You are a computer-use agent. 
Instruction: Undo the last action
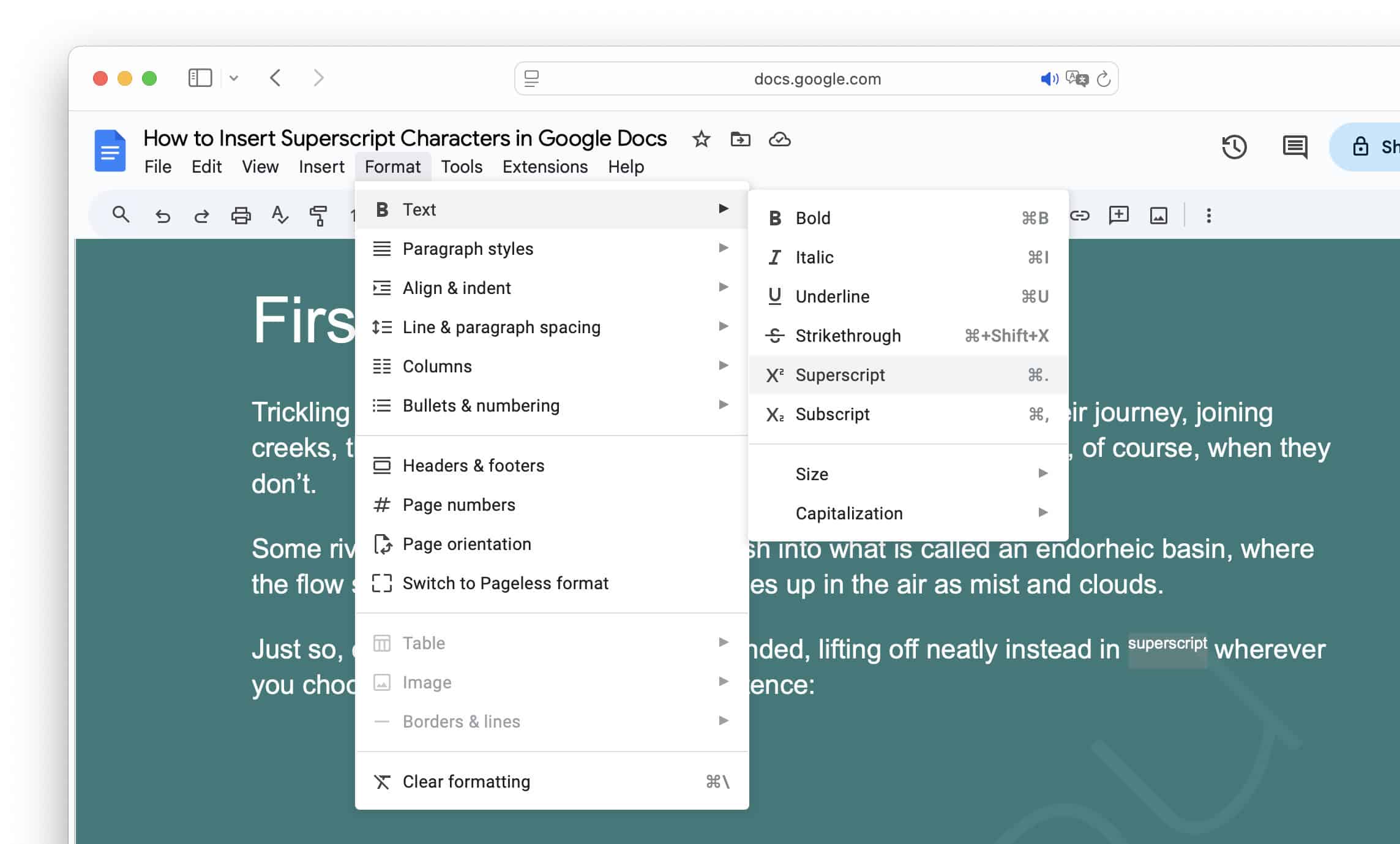pos(162,215)
